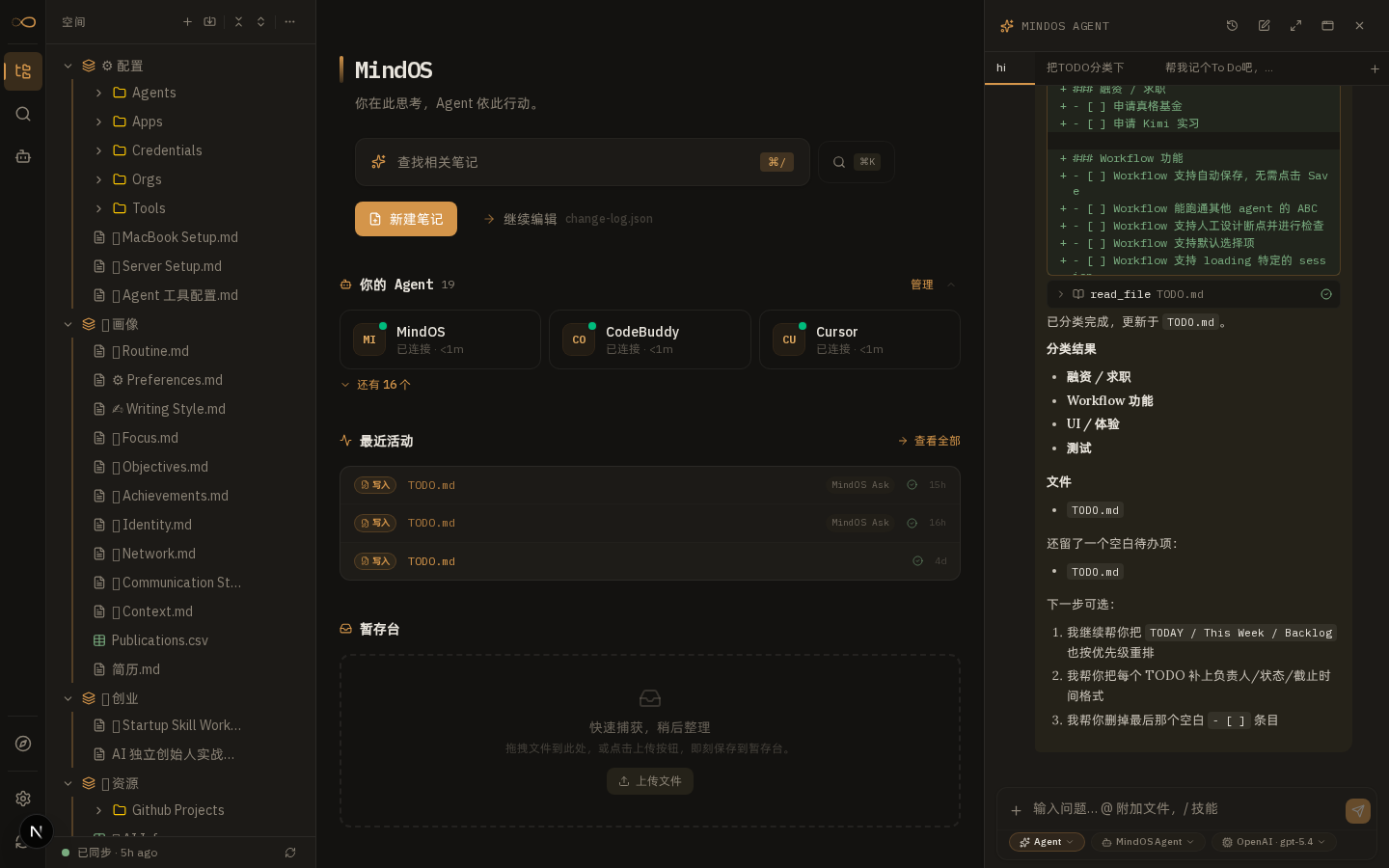Screen dimensions: 1389x868
Task: Click the send message arrow button
Action: 1358,811
